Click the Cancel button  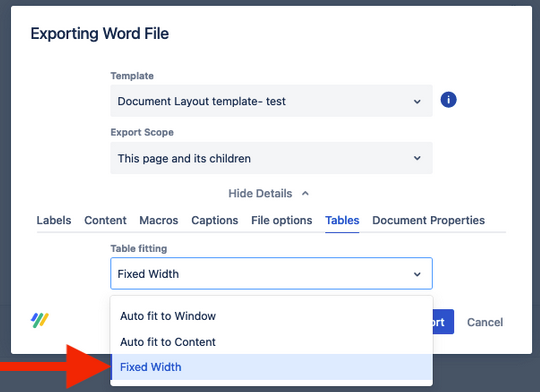tap(485, 322)
